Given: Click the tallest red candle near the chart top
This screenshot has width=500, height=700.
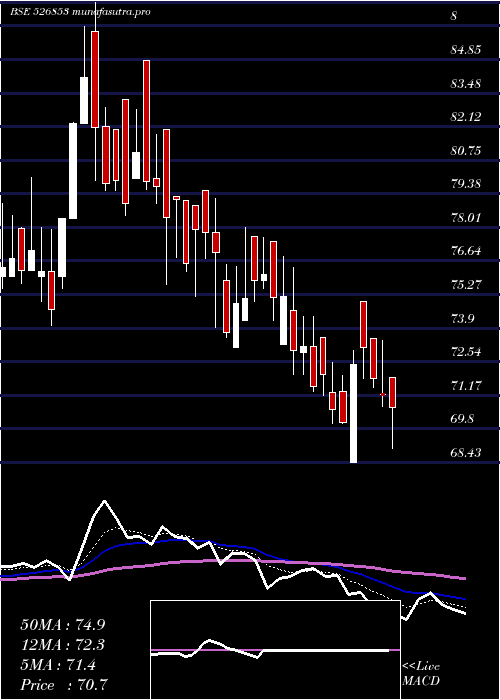Looking at the screenshot, I should pyautogui.click(x=95, y=79).
